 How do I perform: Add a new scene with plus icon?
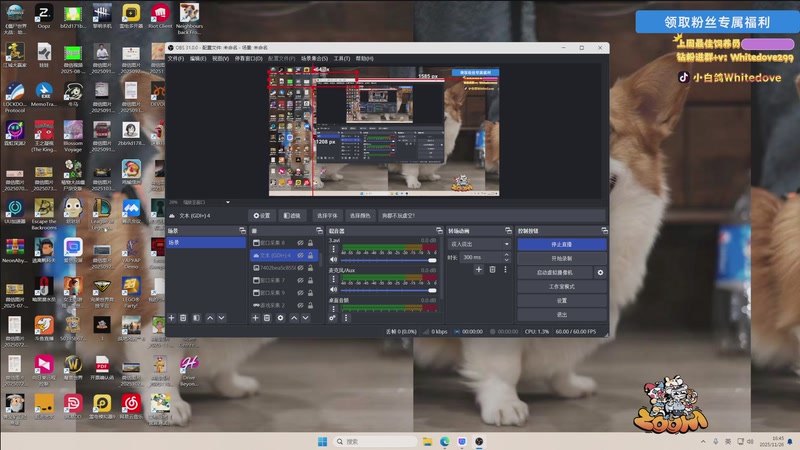coord(171,318)
